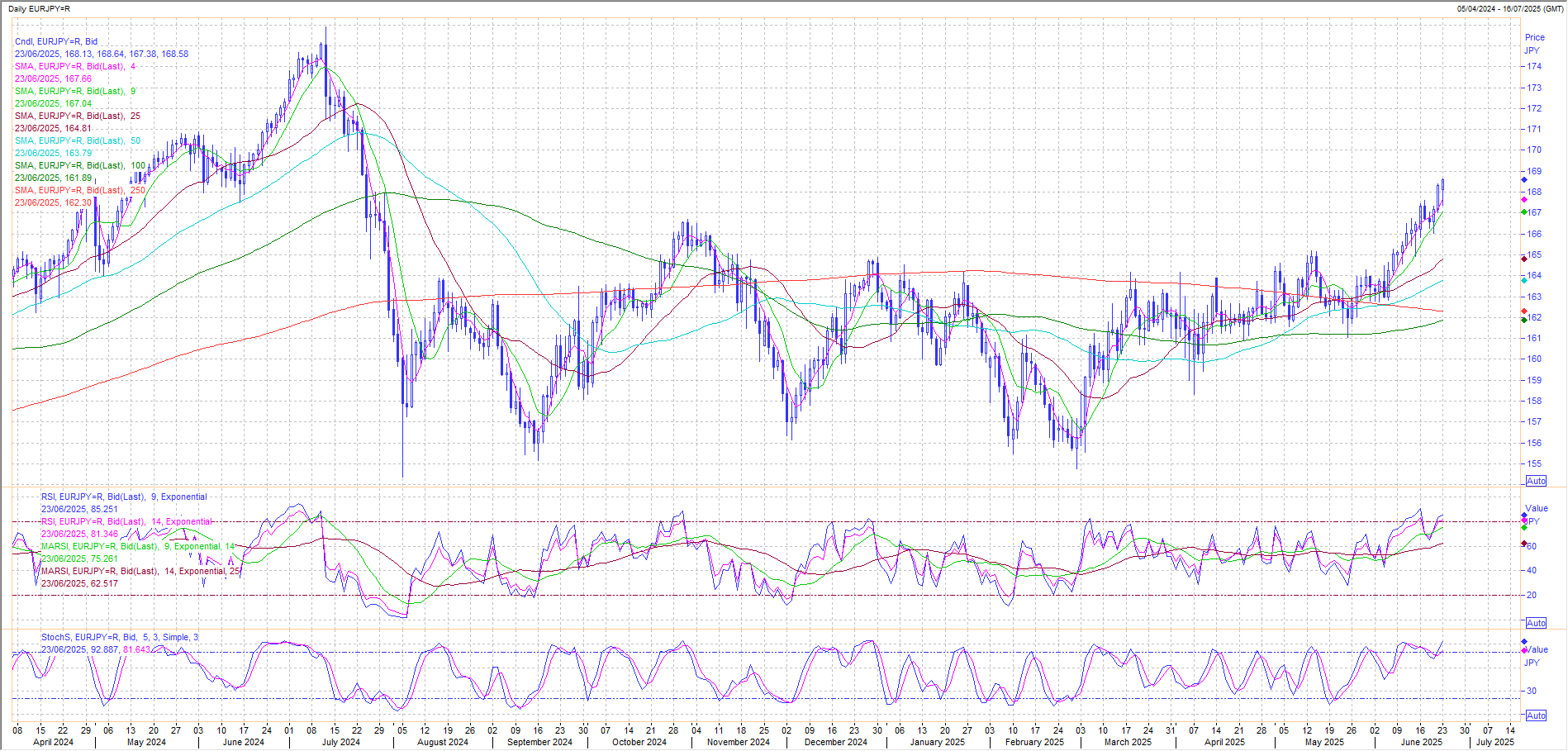Click the 'Price' axis title
The height and width of the screenshot is (751, 1568).
(x=1535, y=37)
